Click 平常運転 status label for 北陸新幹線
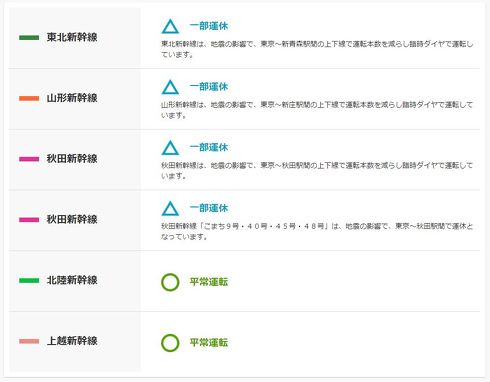This screenshot has width=490, height=382. pyautogui.click(x=209, y=282)
